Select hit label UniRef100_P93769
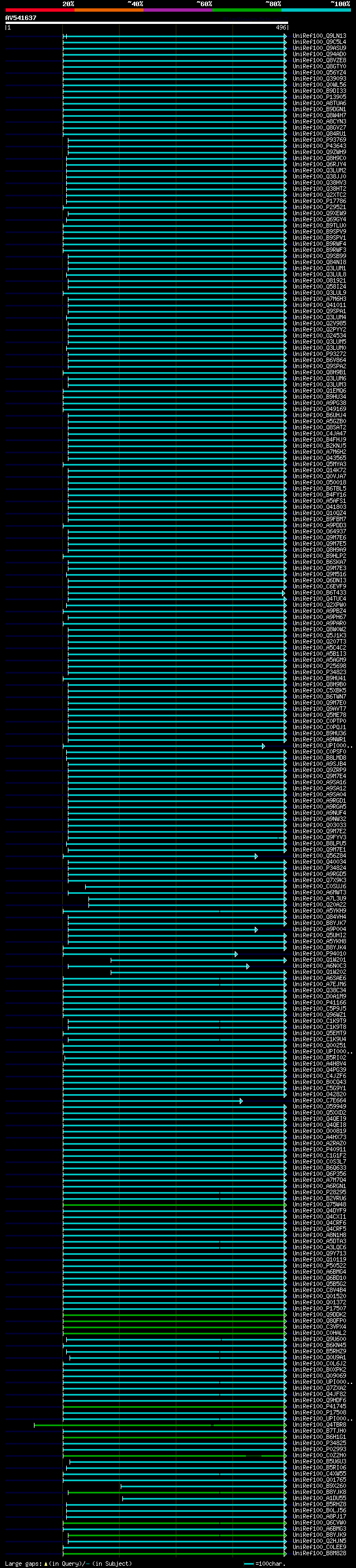The width and height of the screenshot is (356, 1568). 319,140
